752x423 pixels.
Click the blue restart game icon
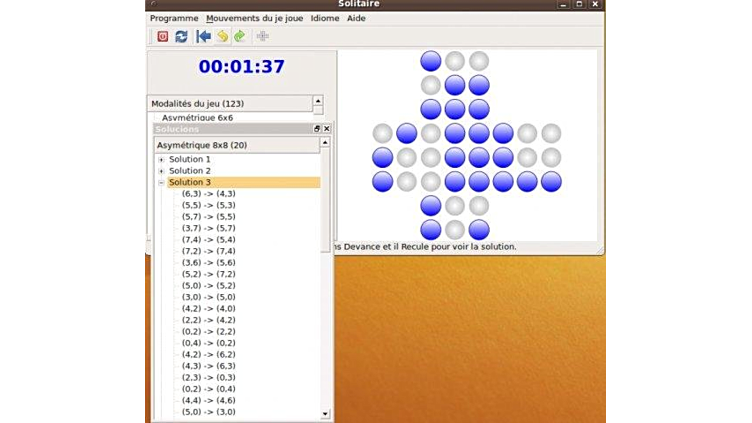point(181,36)
